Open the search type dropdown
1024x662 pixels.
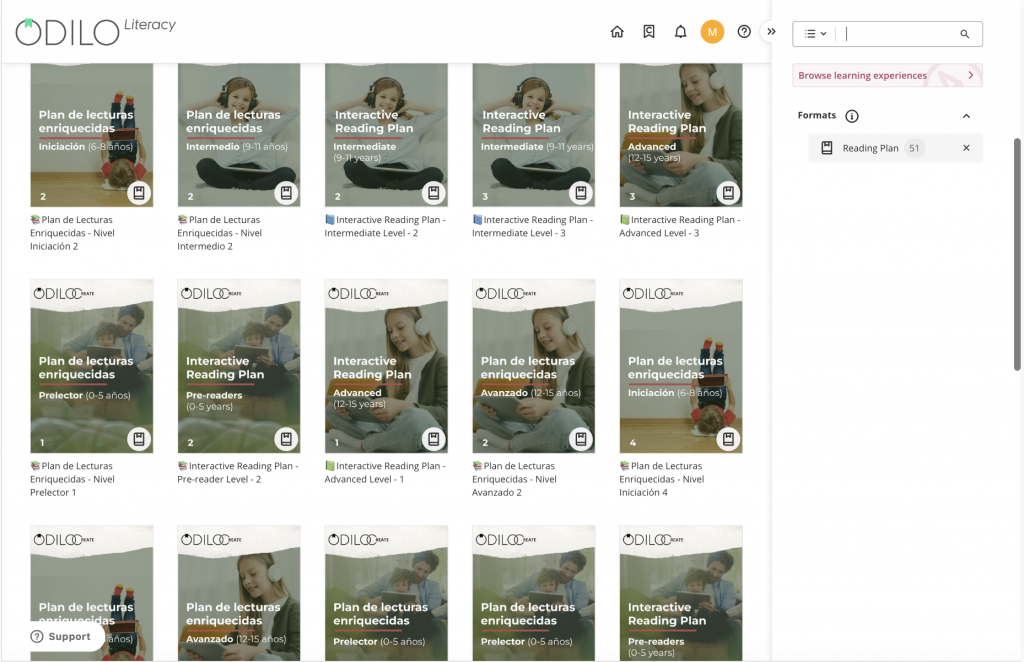(816, 34)
